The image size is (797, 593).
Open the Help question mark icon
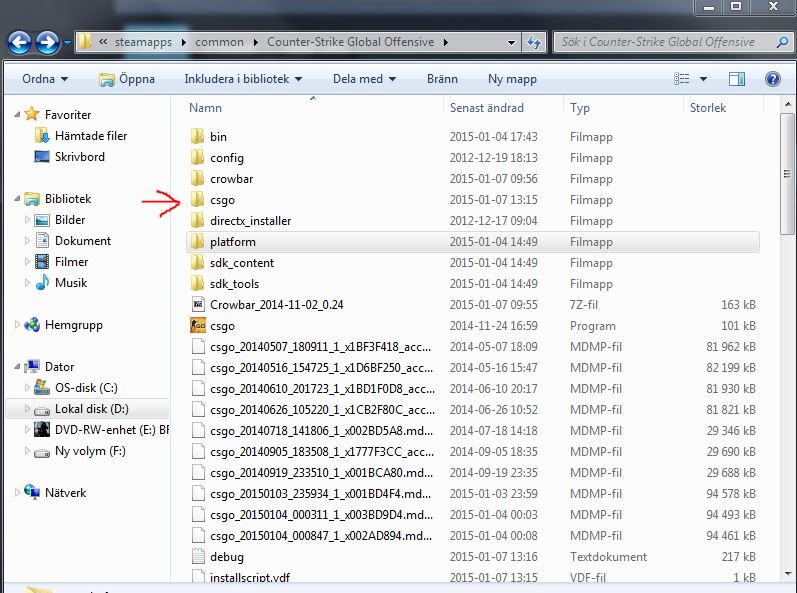coord(773,79)
